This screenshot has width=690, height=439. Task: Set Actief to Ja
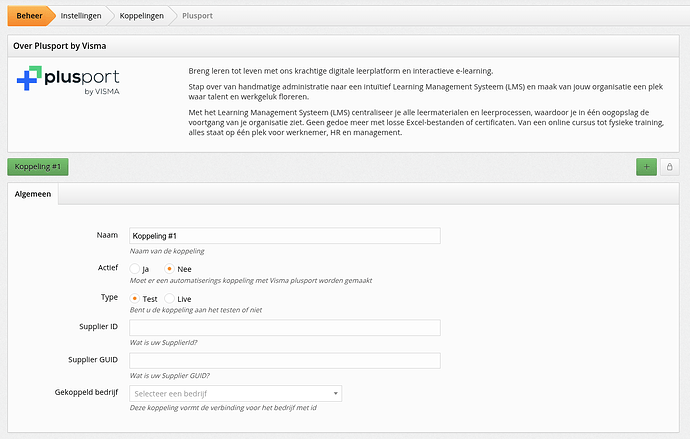pyautogui.click(x=136, y=269)
